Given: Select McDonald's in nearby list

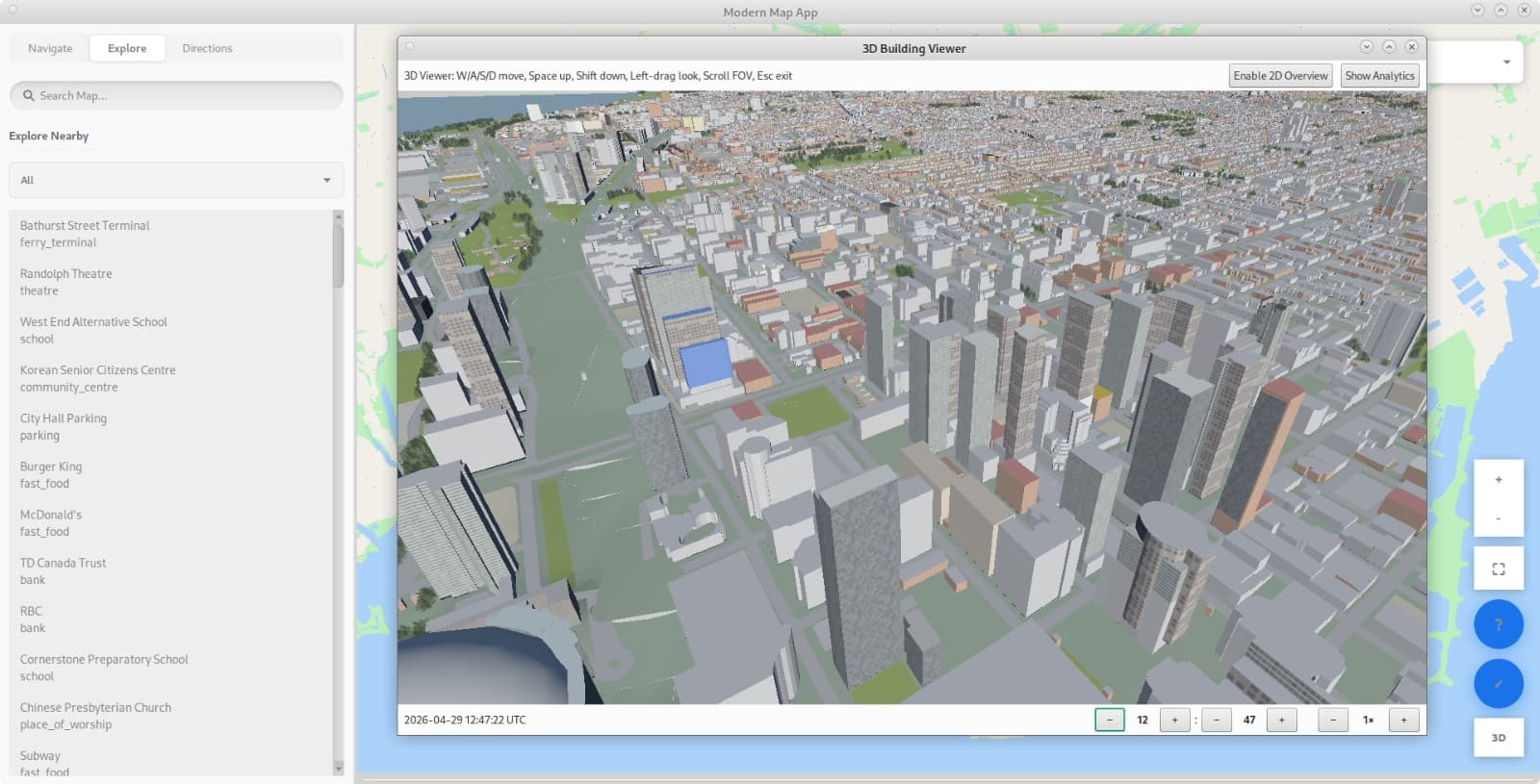Looking at the screenshot, I should click(171, 522).
